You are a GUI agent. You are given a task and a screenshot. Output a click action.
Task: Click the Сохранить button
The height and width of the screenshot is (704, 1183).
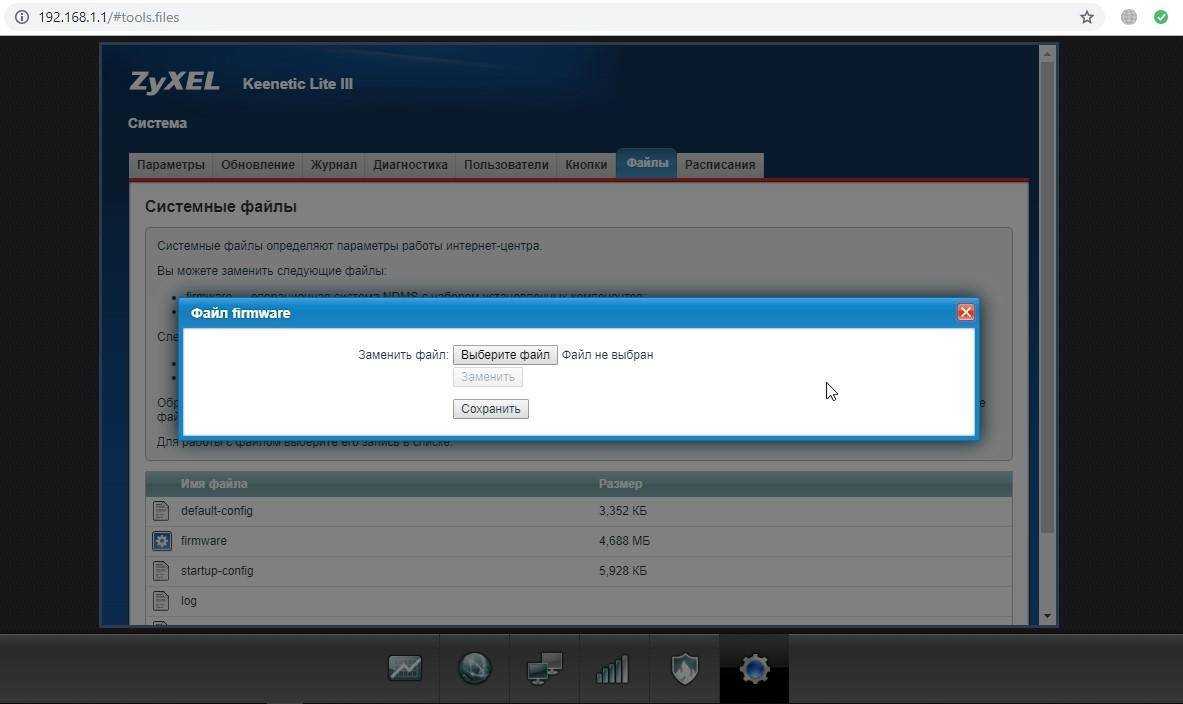(490, 409)
